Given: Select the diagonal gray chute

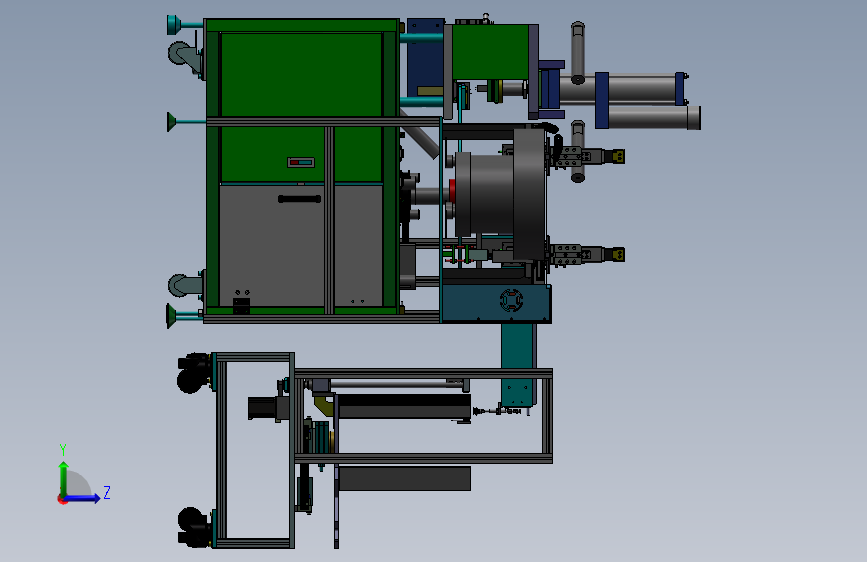Looking at the screenshot, I should pyautogui.click(x=419, y=136).
